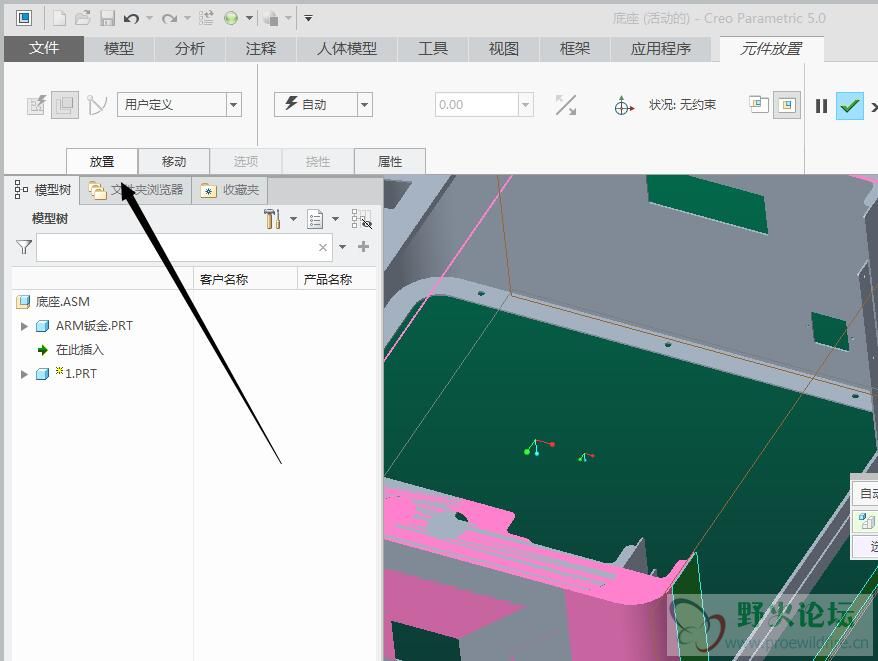The height and width of the screenshot is (661, 878).
Task: Expand the ARM钣金.PRT tree node
Action: (x=24, y=326)
